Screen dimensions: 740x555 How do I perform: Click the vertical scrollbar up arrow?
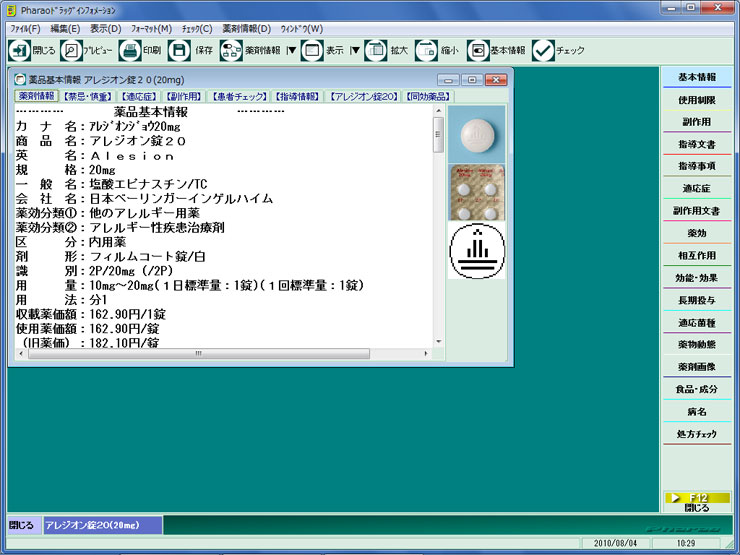tap(439, 110)
